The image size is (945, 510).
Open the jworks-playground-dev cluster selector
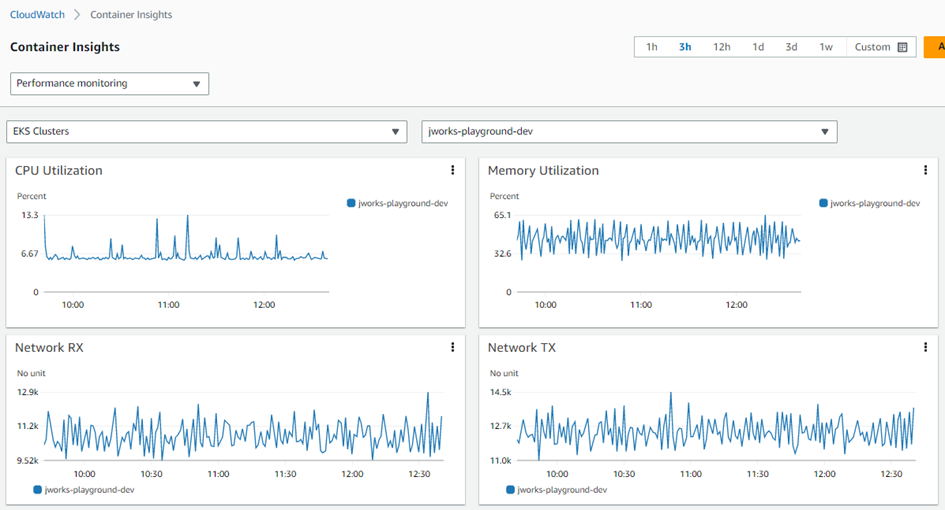point(629,131)
